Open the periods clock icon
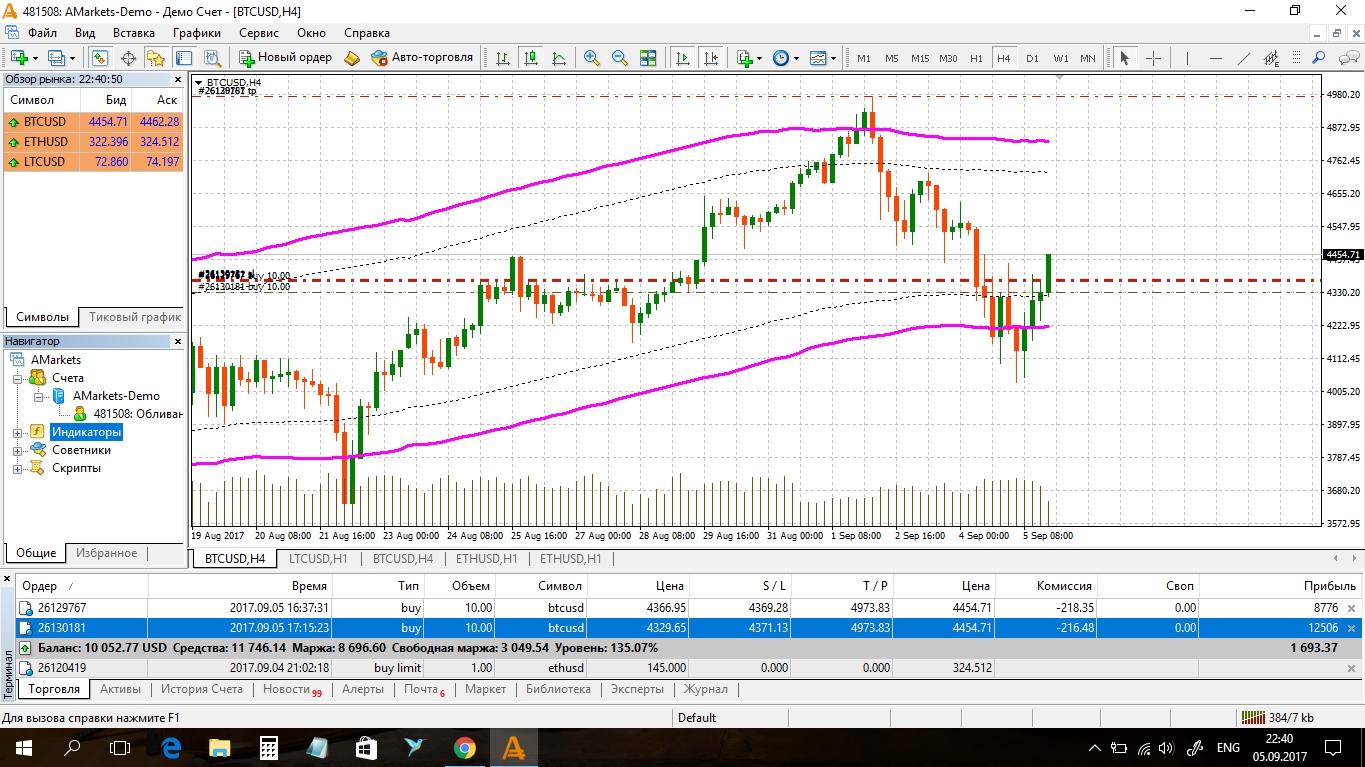 tap(781, 58)
